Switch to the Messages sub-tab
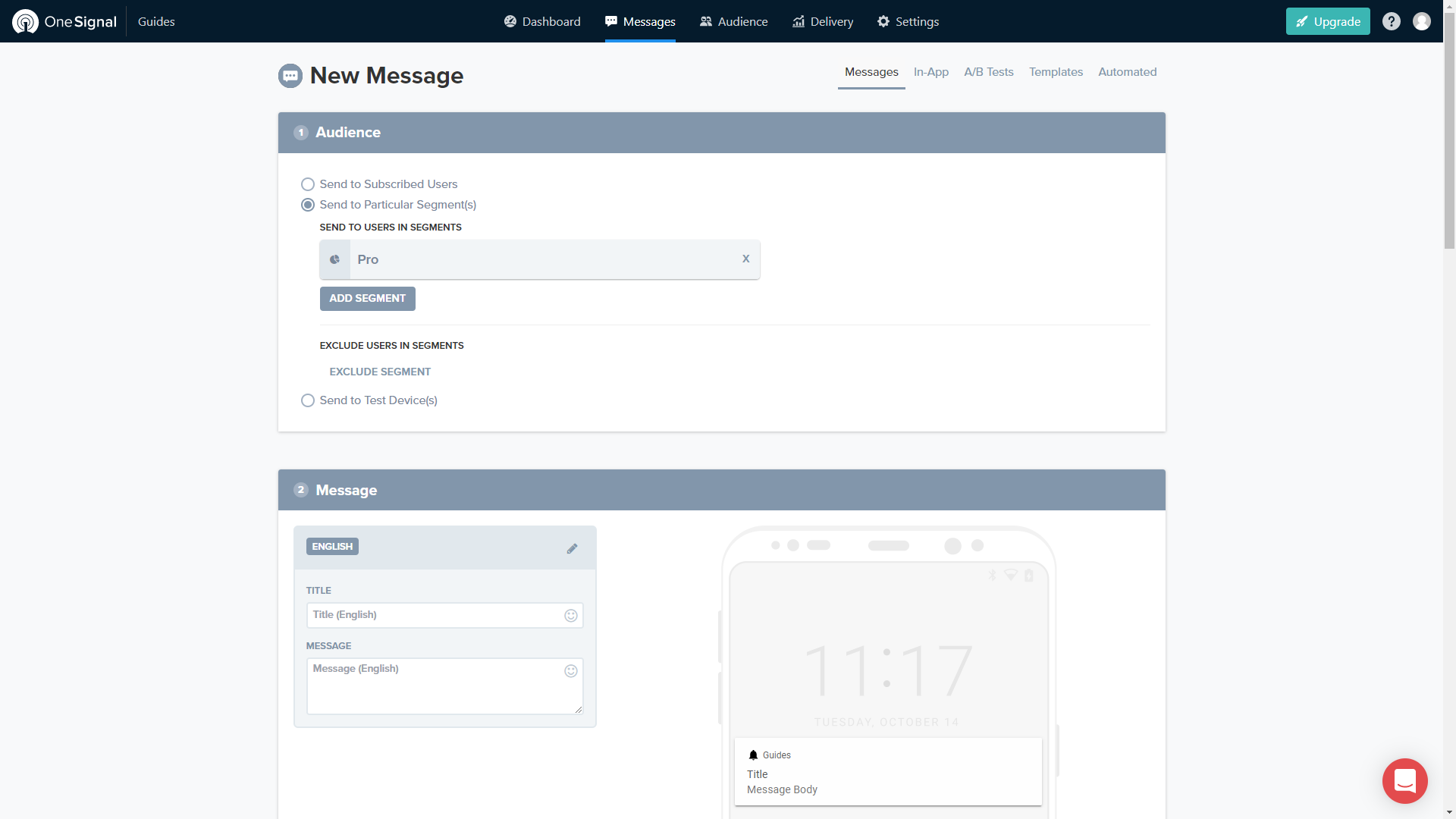The image size is (1456, 819). click(x=871, y=72)
